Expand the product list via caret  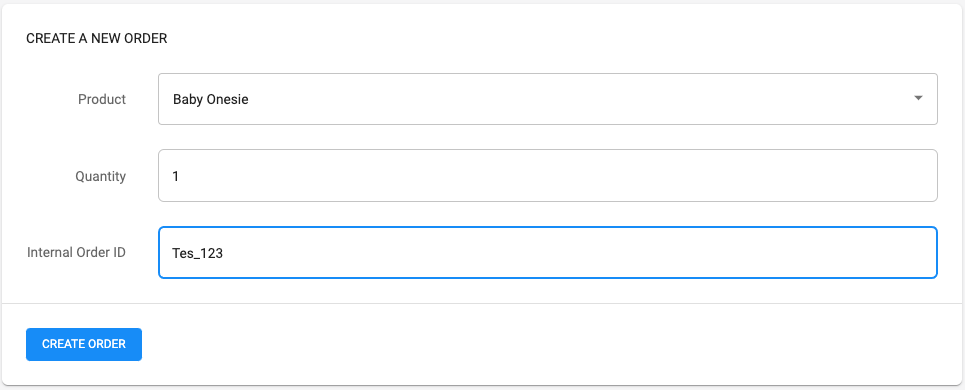918,98
